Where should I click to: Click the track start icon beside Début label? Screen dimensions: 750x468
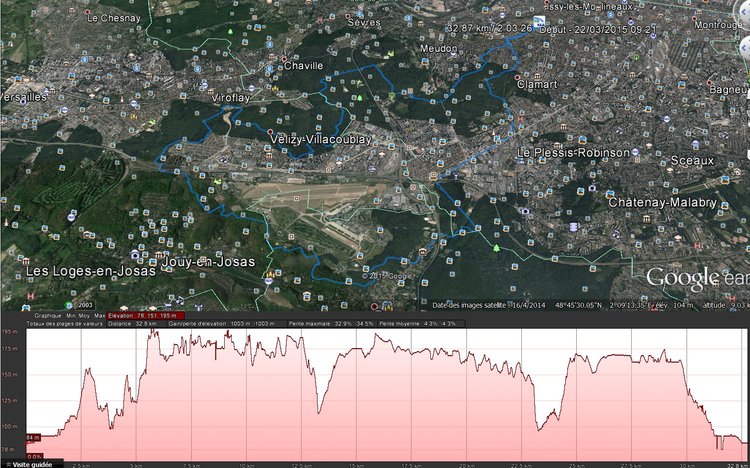point(539,21)
